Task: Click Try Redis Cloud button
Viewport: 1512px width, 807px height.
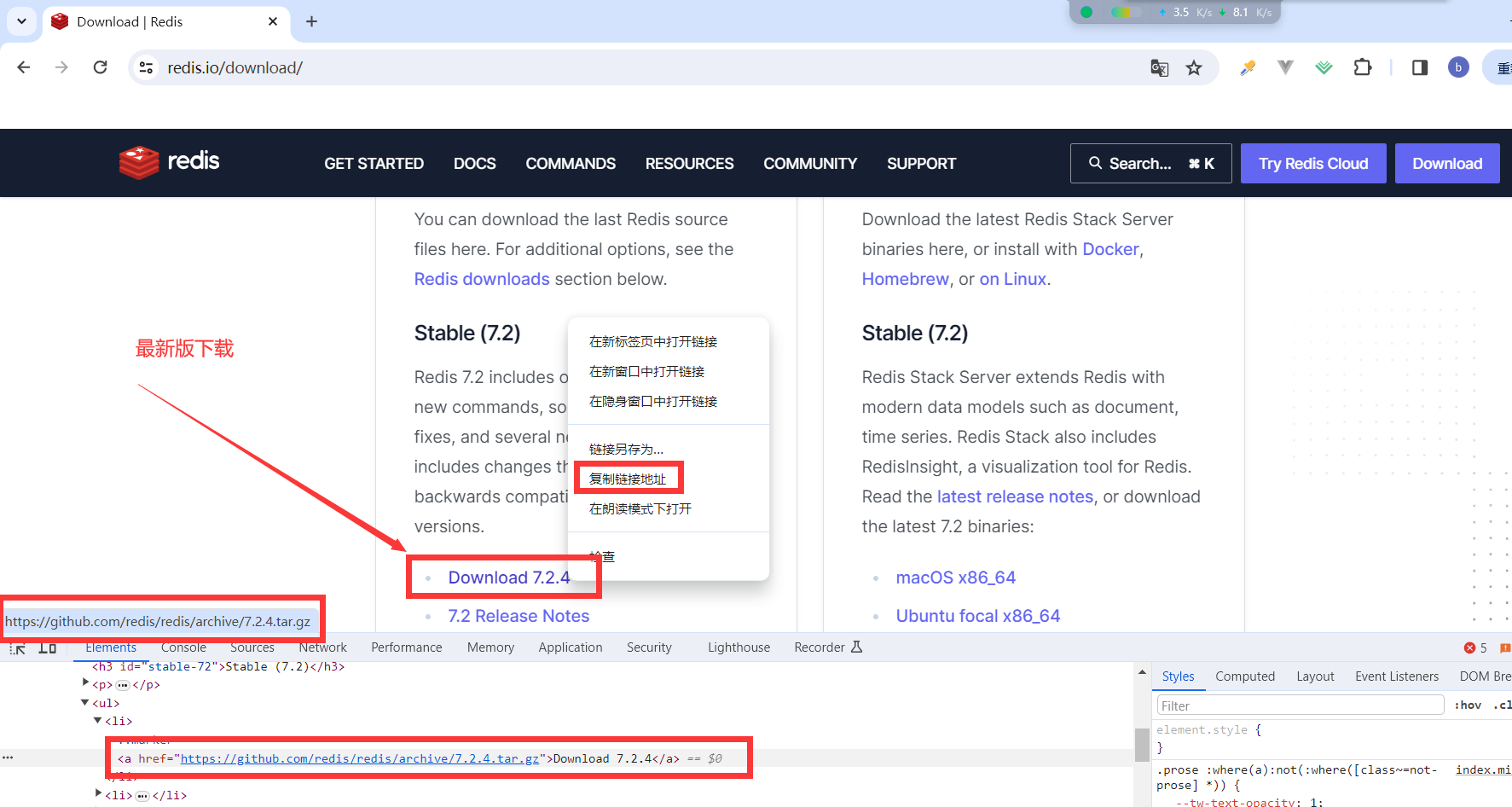Action: pyautogui.click(x=1313, y=163)
